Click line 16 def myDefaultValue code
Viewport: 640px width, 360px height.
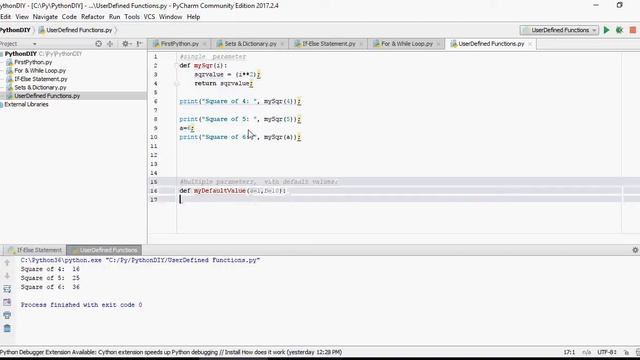point(233,191)
